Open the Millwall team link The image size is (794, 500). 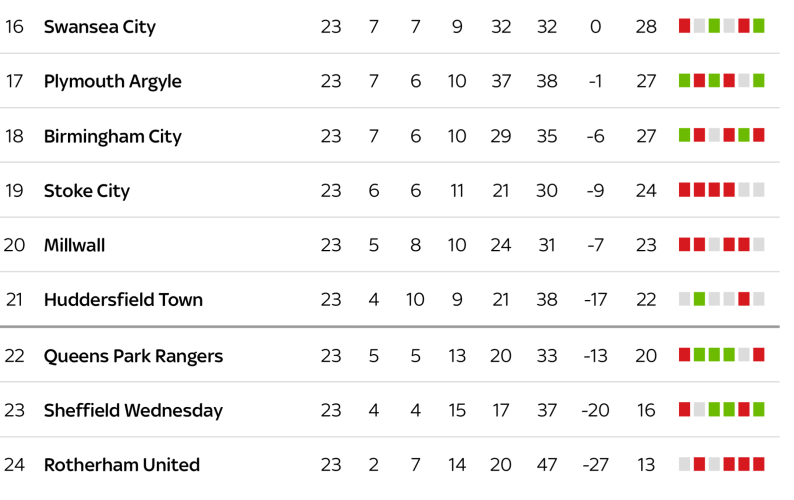pyautogui.click(x=74, y=245)
